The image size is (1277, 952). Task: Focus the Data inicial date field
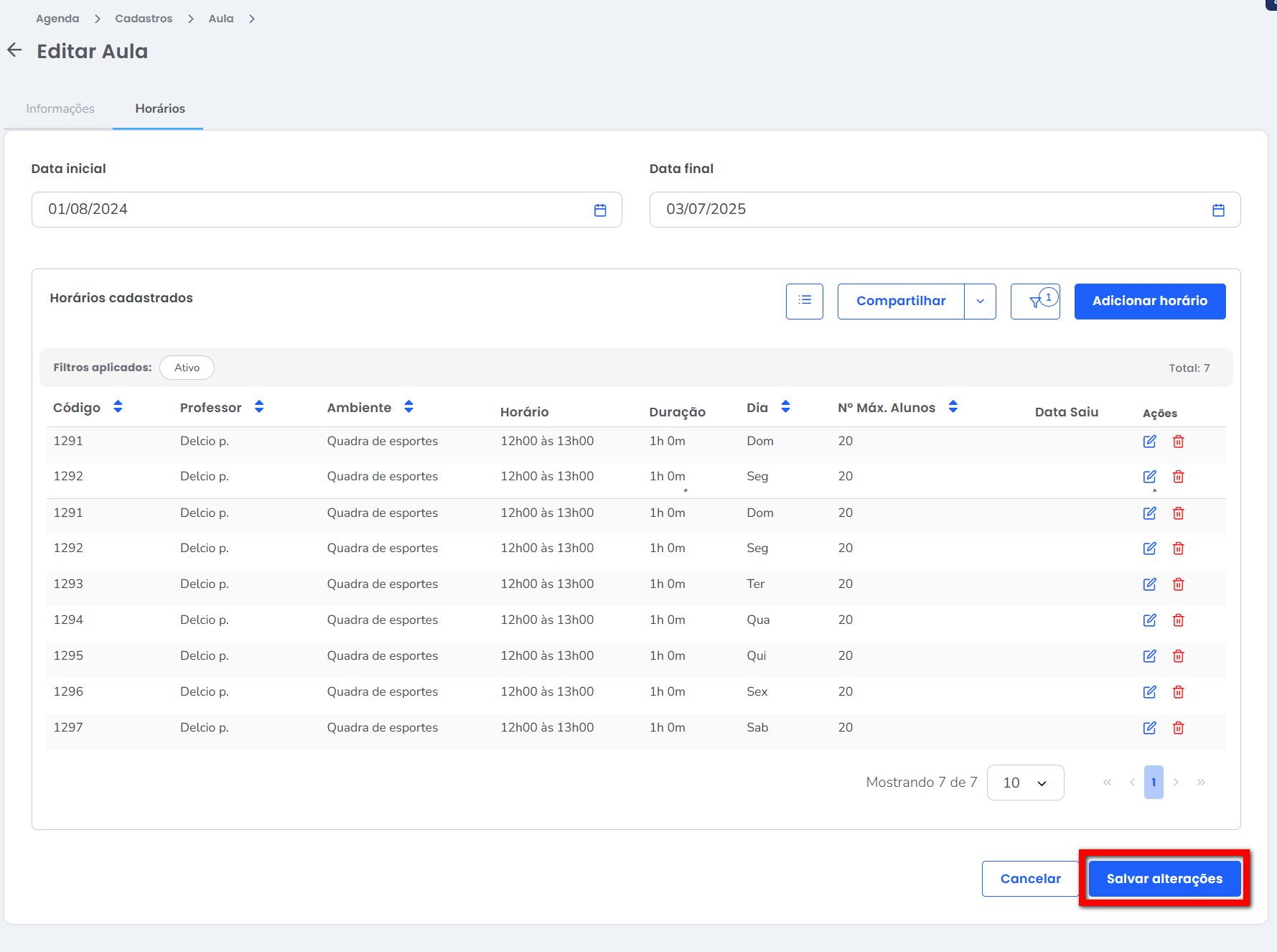point(327,210)
